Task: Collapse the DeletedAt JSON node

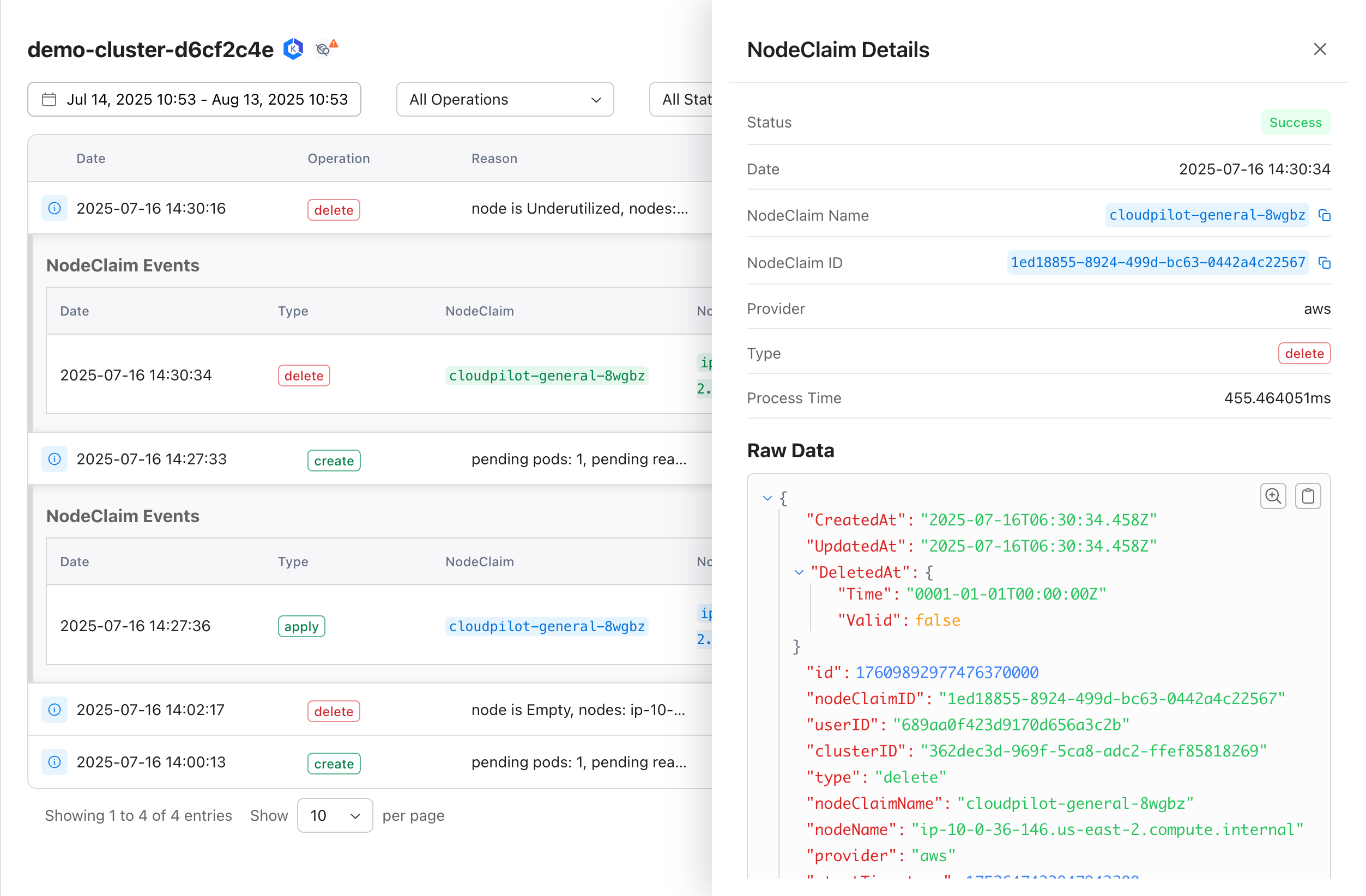Action: pyautogui.click(x=799, y=572)
